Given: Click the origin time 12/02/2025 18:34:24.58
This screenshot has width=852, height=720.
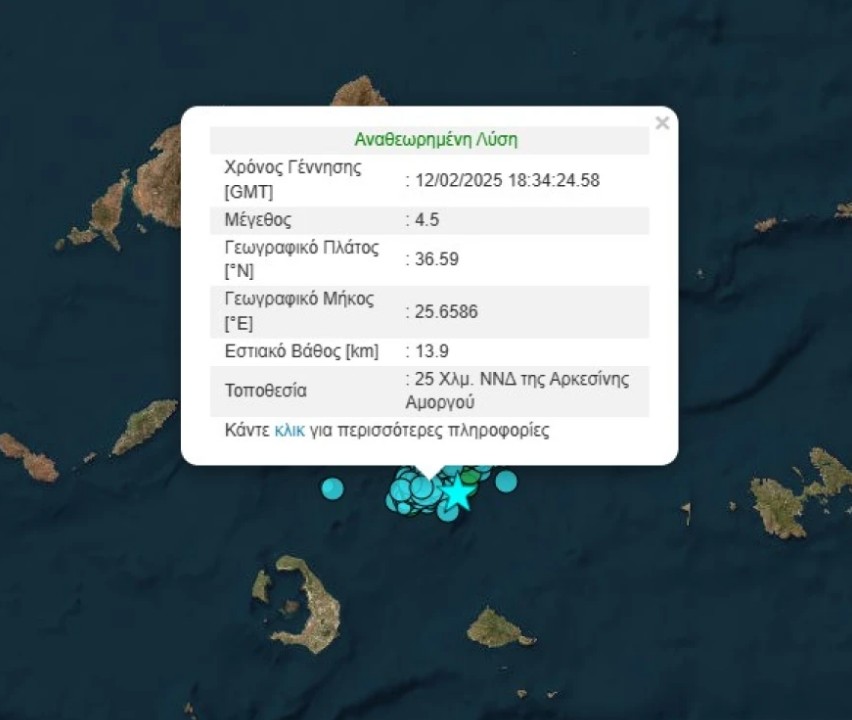Looking at the screenshot, I should (x=508, y=180).
